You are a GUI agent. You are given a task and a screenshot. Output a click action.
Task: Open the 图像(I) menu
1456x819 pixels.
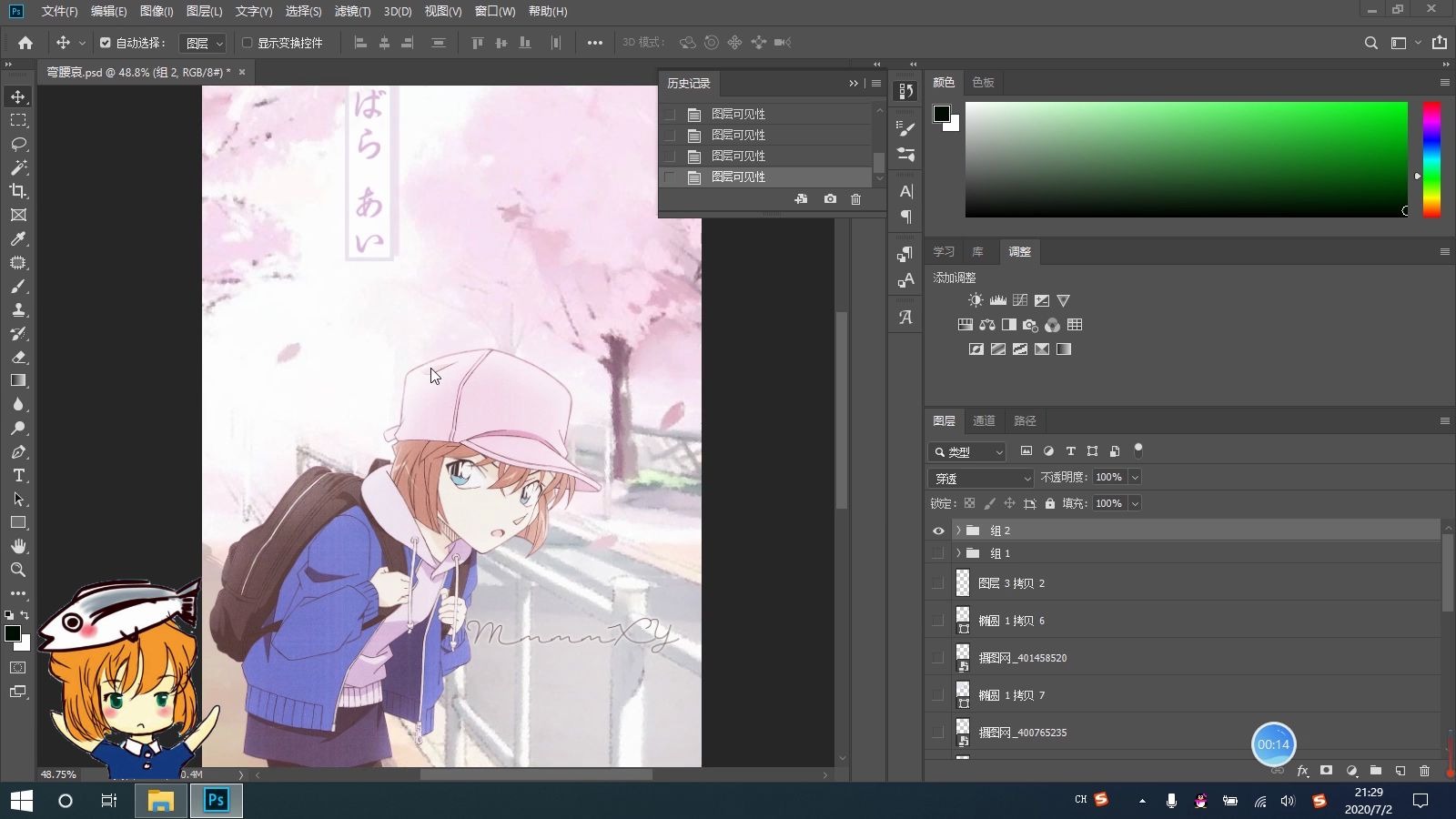point(157,11)
